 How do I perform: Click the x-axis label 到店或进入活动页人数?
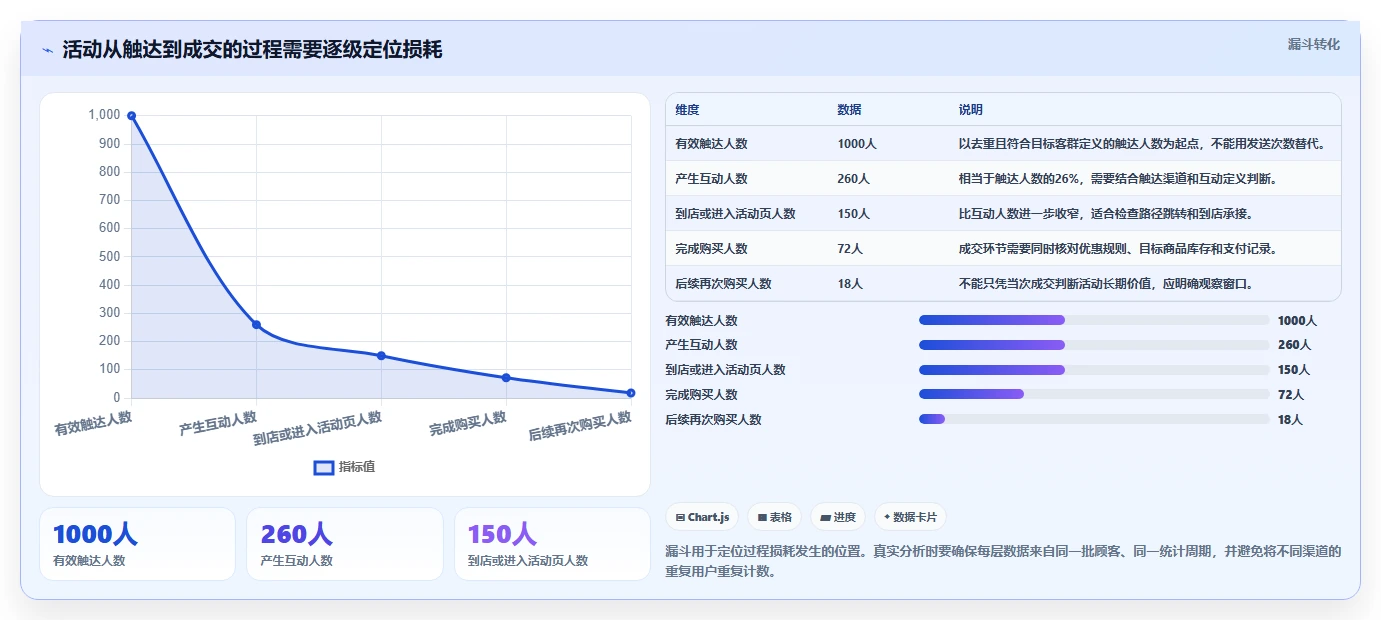317,429
